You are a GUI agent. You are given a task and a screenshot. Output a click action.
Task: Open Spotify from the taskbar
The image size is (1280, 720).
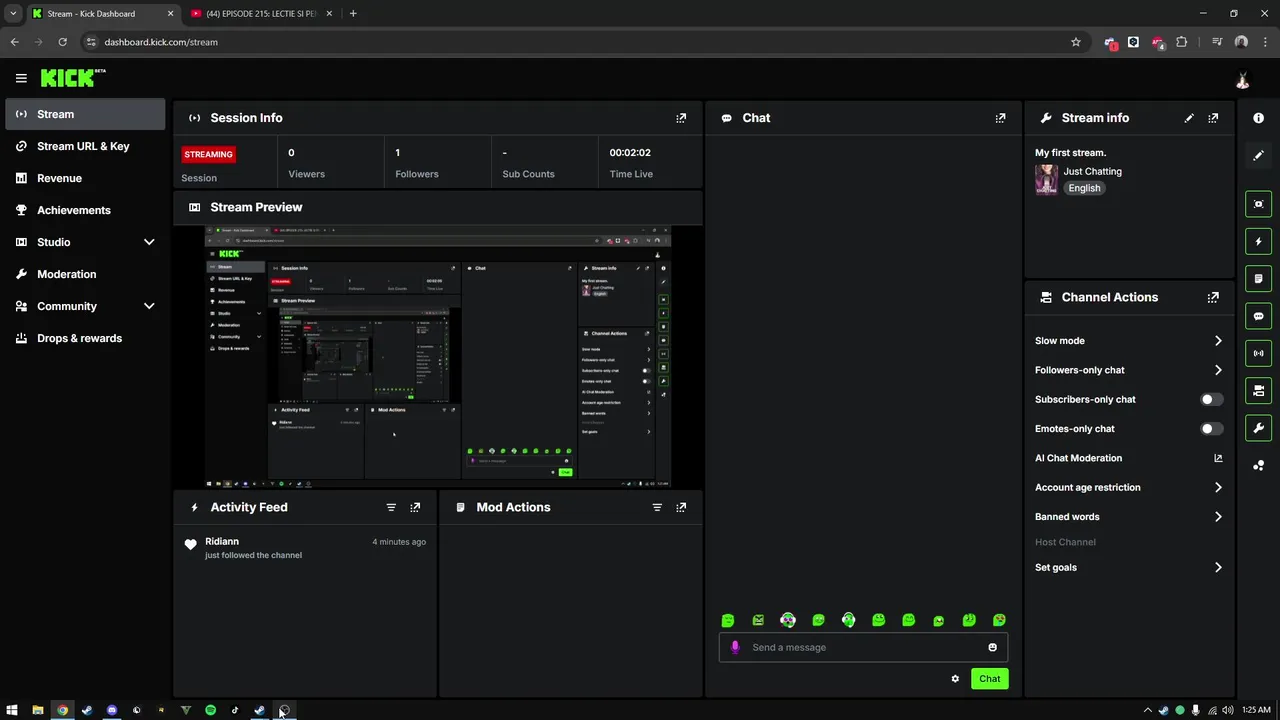[x=210, y=710]
